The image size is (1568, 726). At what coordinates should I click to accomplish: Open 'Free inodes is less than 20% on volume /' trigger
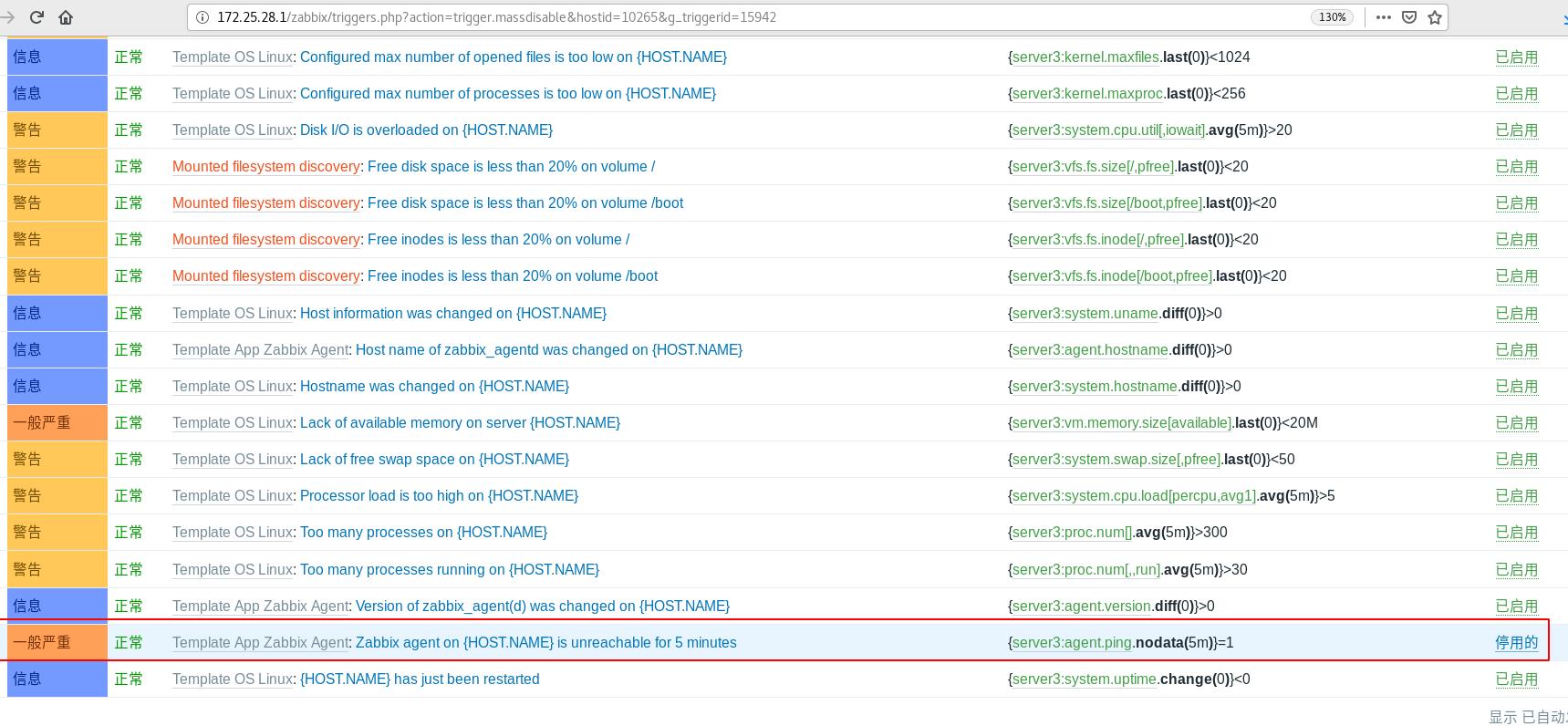point(498,239)
